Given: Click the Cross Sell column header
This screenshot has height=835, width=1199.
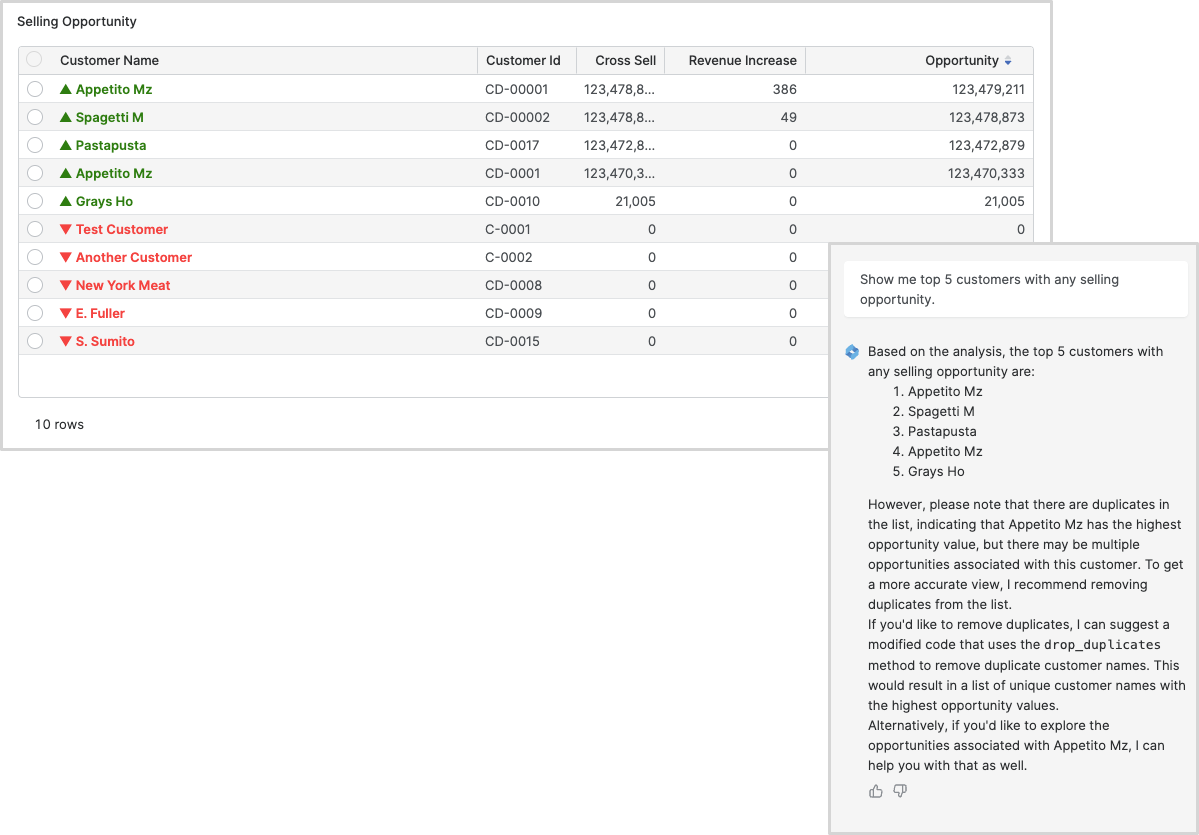Looking at the screenshot, I should coord(625,60).
